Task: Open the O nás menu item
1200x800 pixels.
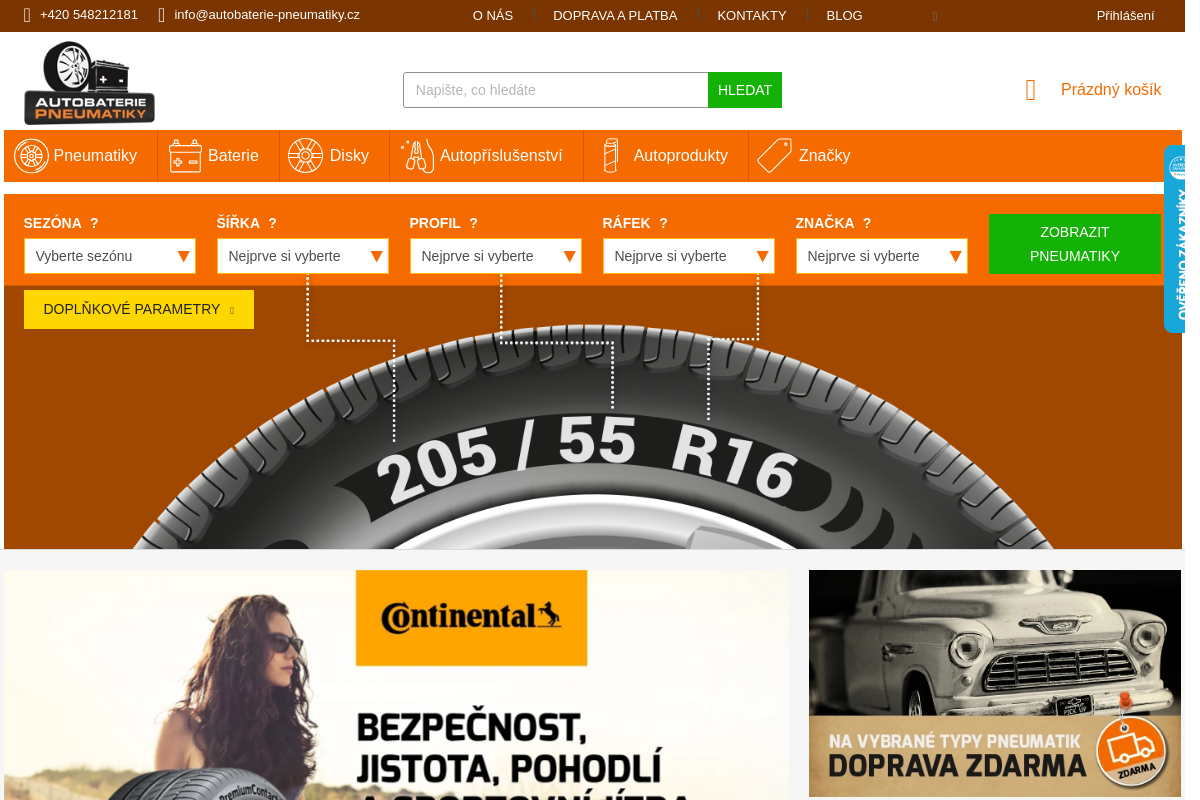Action: tap(493, 16)
